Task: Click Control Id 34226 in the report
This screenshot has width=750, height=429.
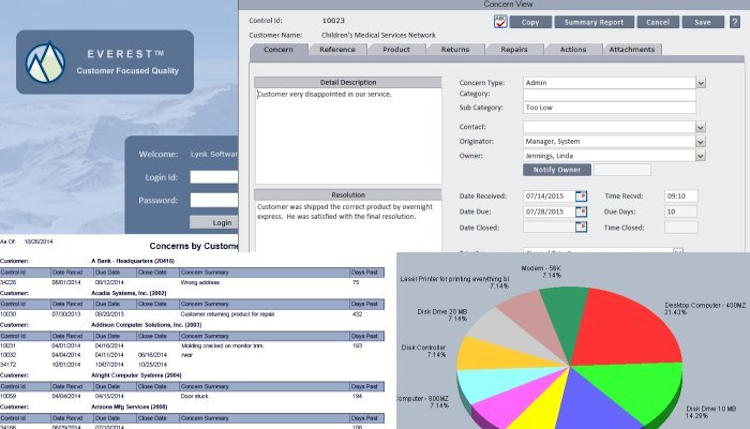Action: [8, 283]
